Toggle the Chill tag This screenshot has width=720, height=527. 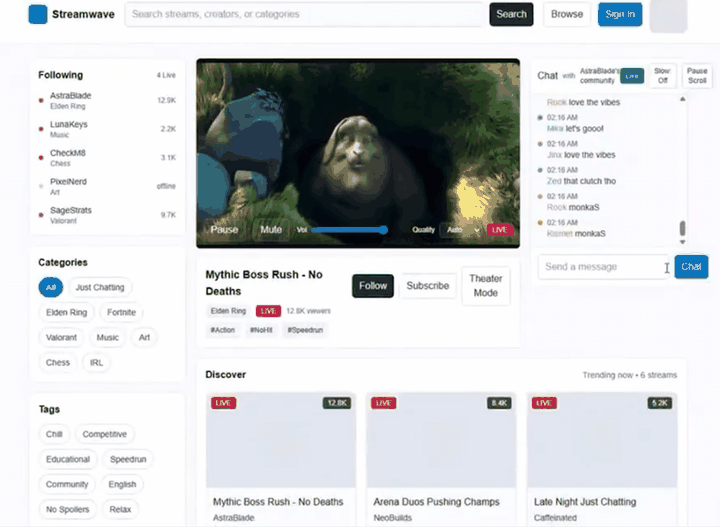(x=54, y=434)
